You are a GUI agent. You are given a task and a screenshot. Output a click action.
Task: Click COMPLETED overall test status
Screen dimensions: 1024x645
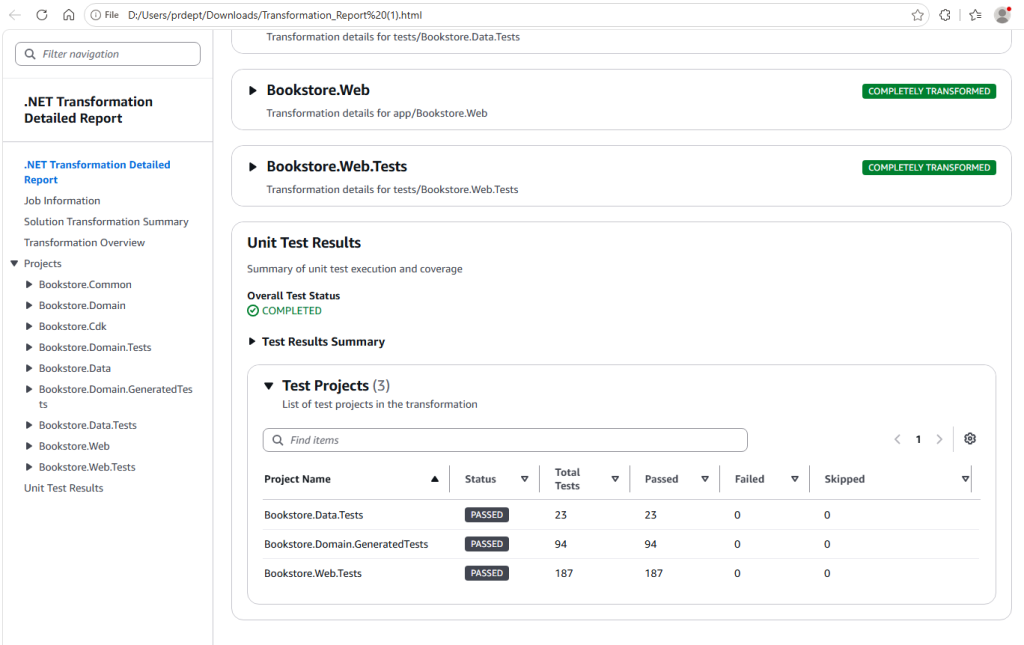[284, 311]
